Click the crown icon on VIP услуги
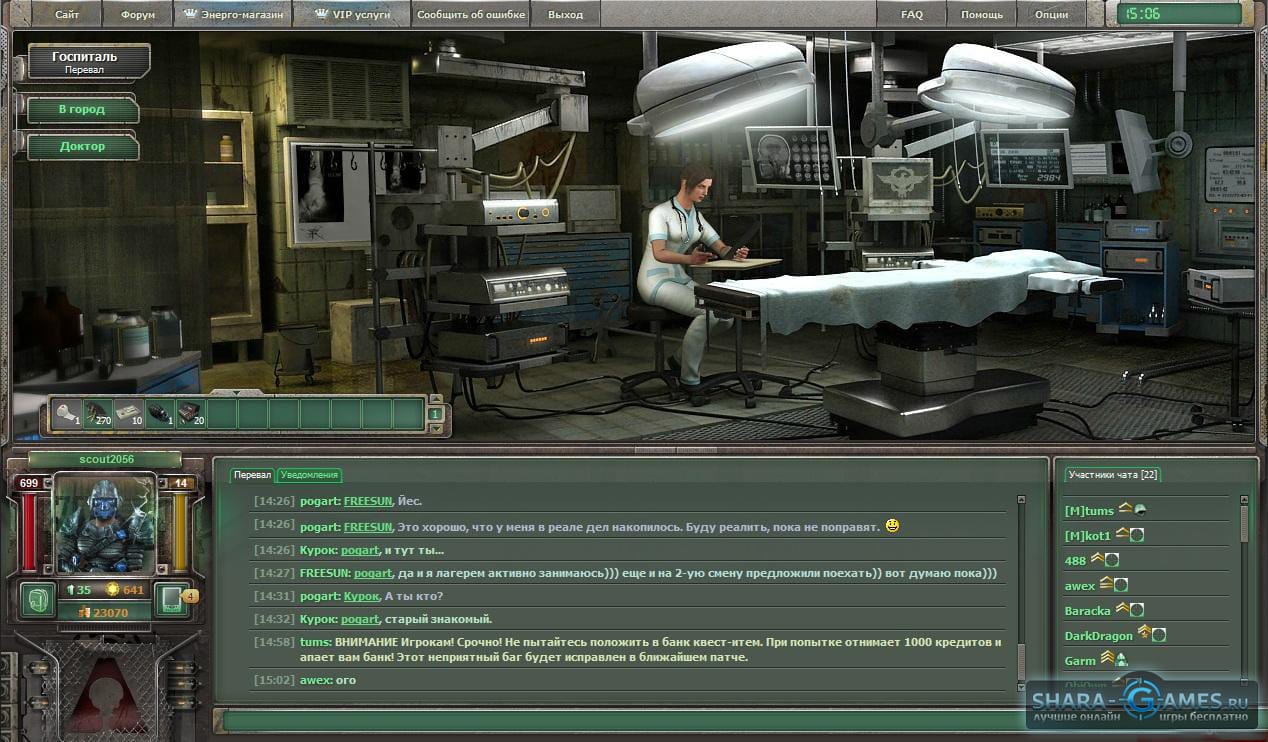This screenshot has width=1268, height=742. point(321,14)
